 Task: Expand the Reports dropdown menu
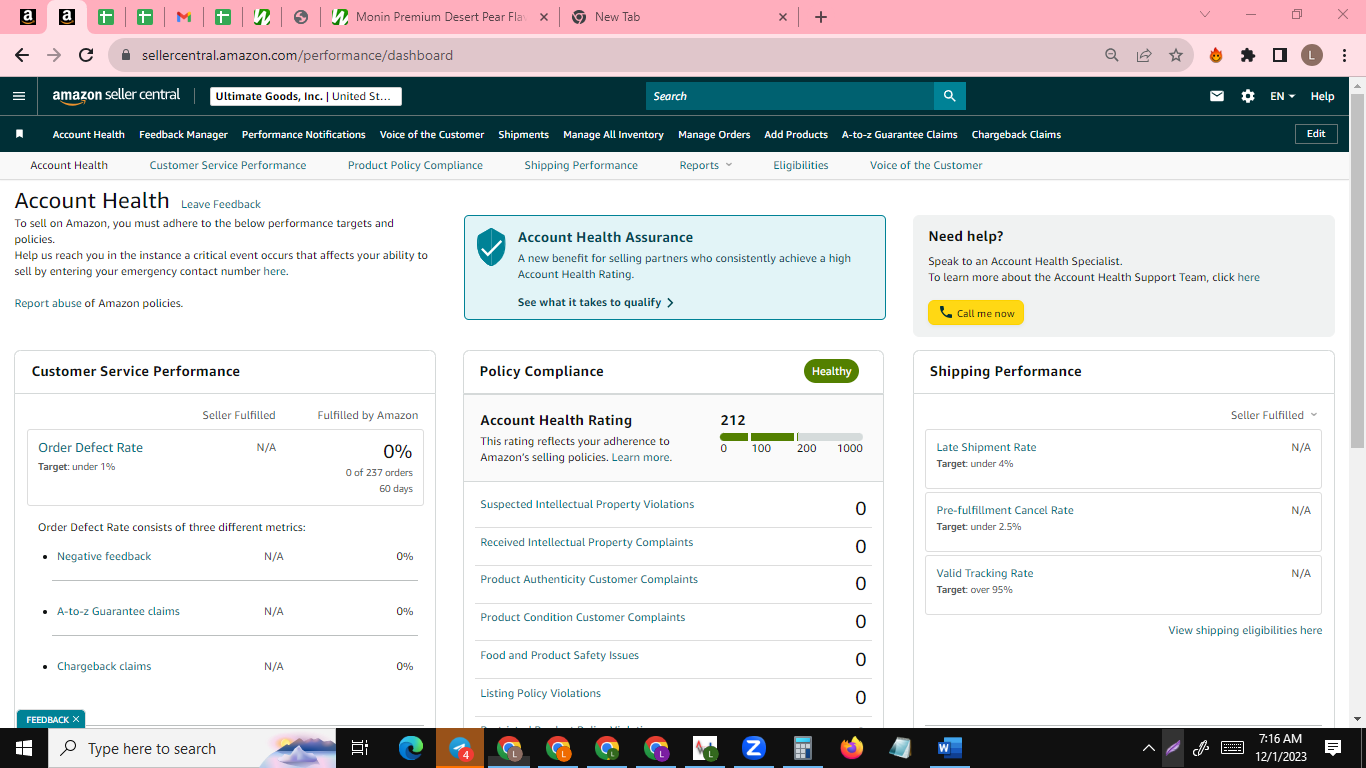point(706,165)
